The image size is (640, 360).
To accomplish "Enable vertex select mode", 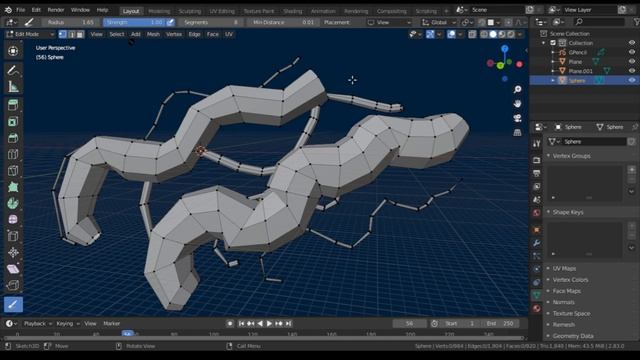I will click(x=62, y=34).
